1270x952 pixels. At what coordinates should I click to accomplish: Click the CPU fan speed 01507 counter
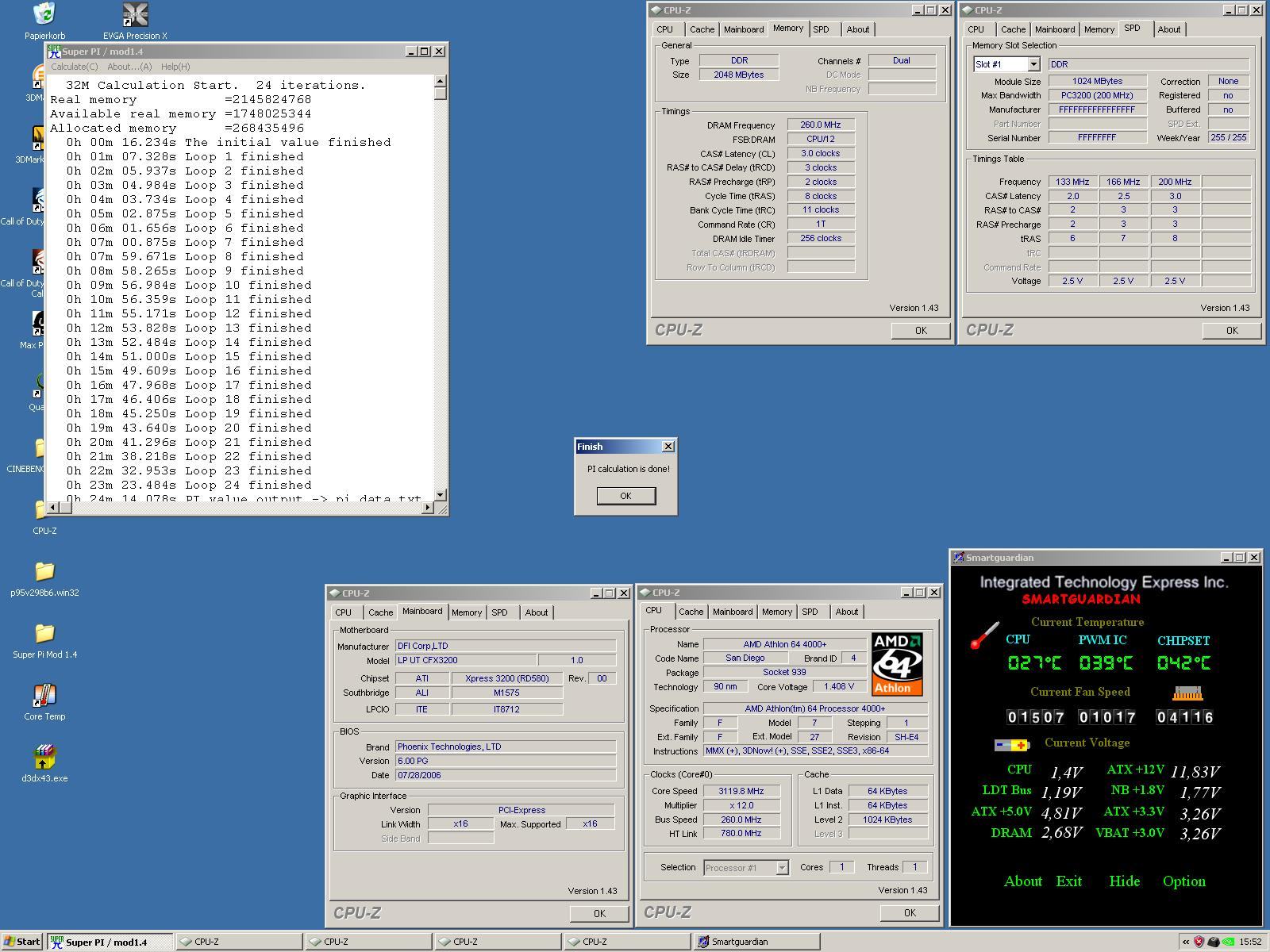[x=1036, y=717]
